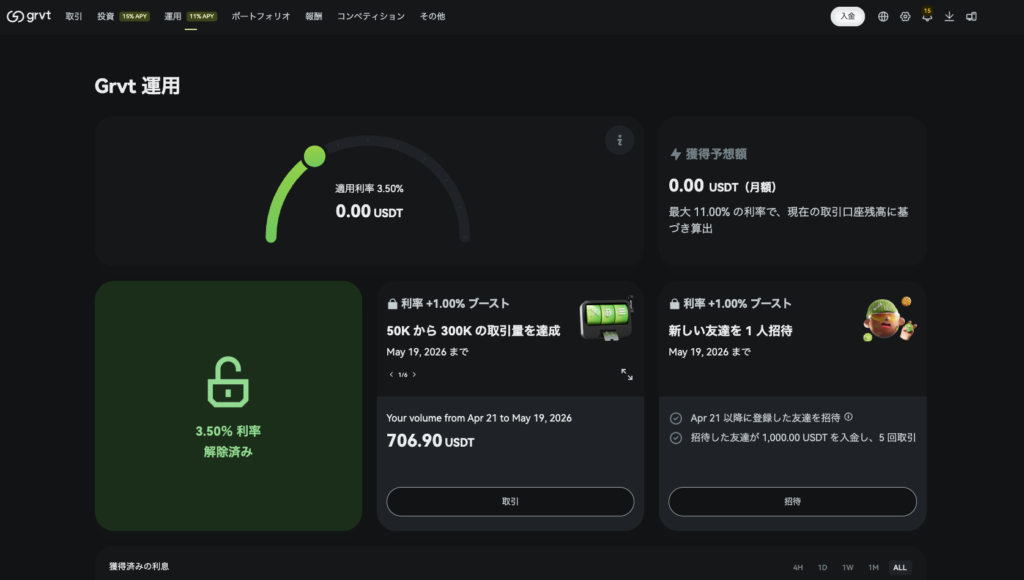Screen dimensions: 1024x580
Task: Open settings via the gear icon
Action: (x=905, y=17)
